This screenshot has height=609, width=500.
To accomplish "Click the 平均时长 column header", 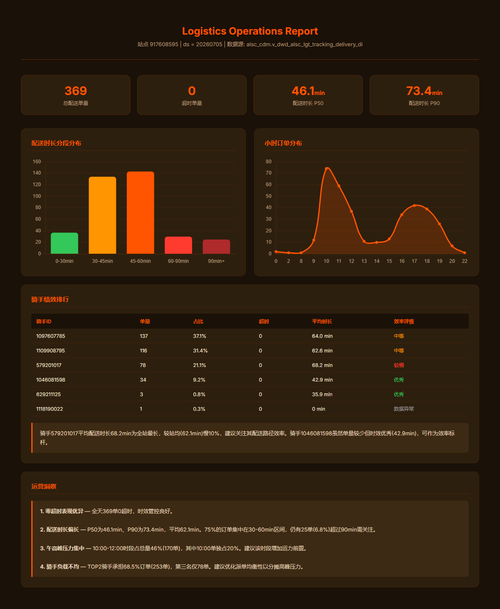I will [x=322, y=322].
